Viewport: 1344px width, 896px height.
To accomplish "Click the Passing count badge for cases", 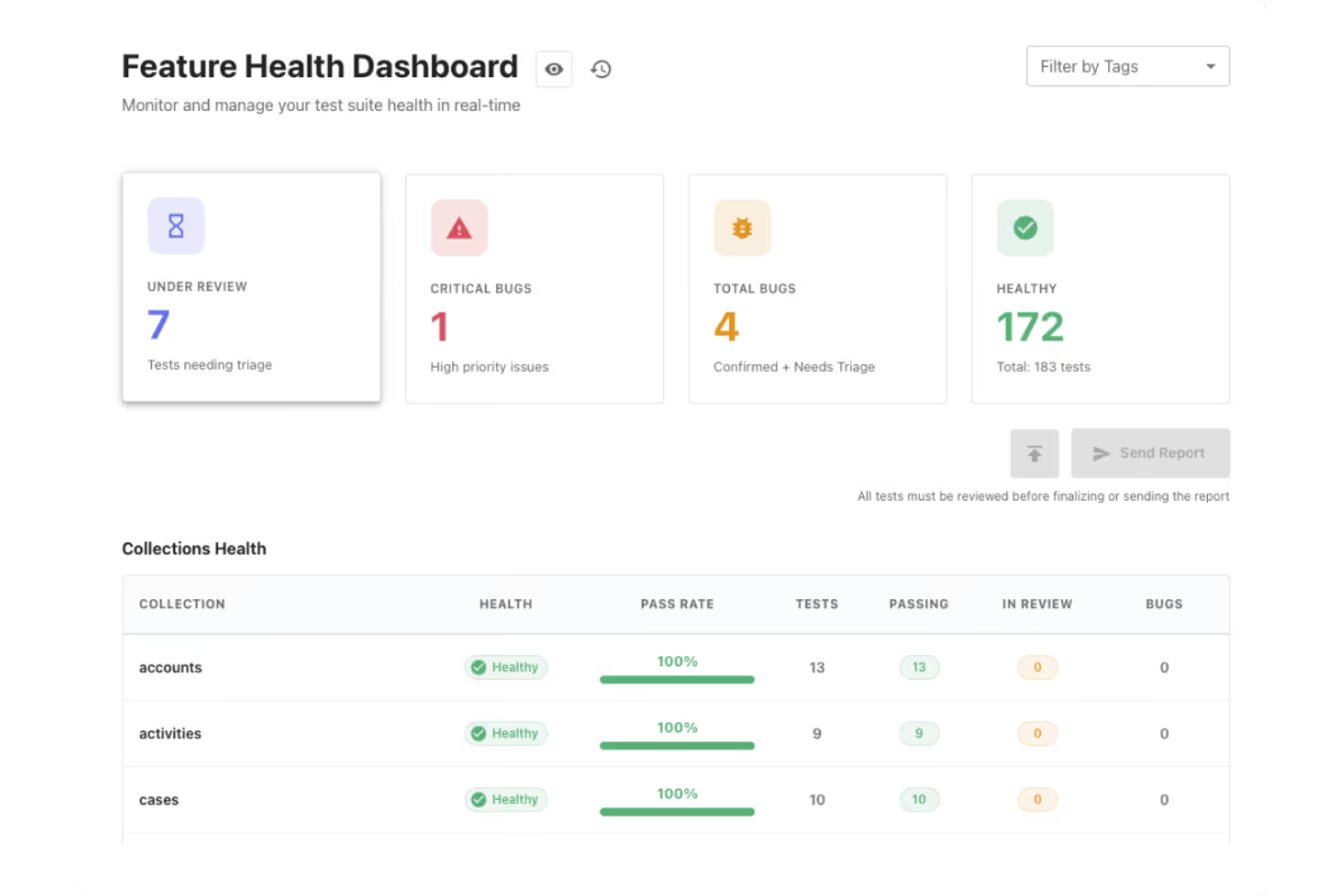I will [919, 800].
